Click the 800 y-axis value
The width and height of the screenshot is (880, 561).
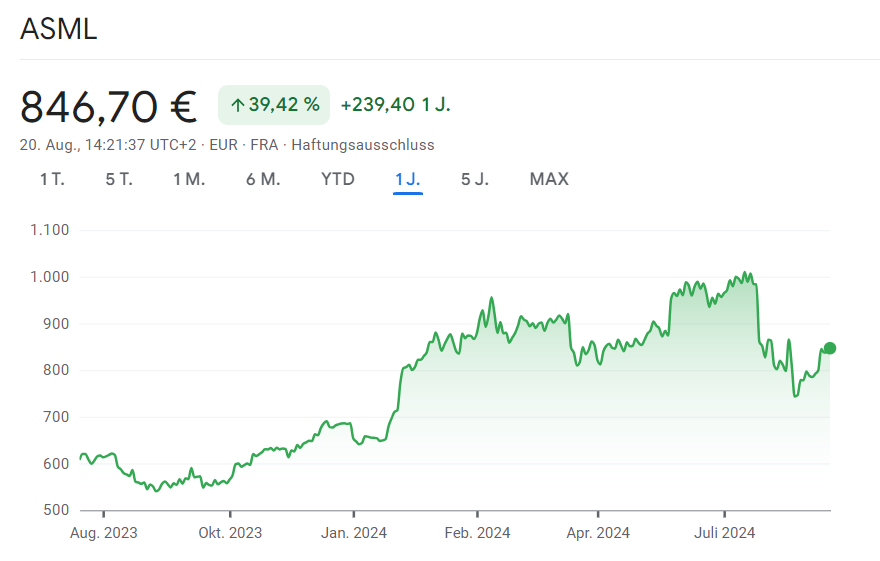click(56, 370)
